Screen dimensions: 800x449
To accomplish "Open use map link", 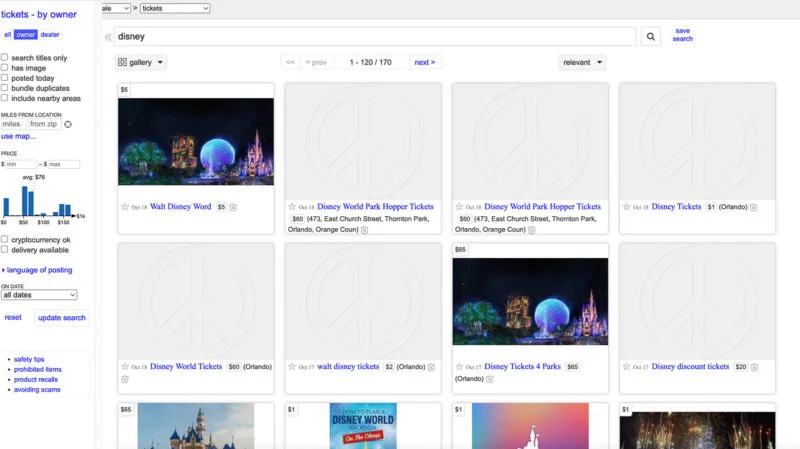I will click(18, 136).
